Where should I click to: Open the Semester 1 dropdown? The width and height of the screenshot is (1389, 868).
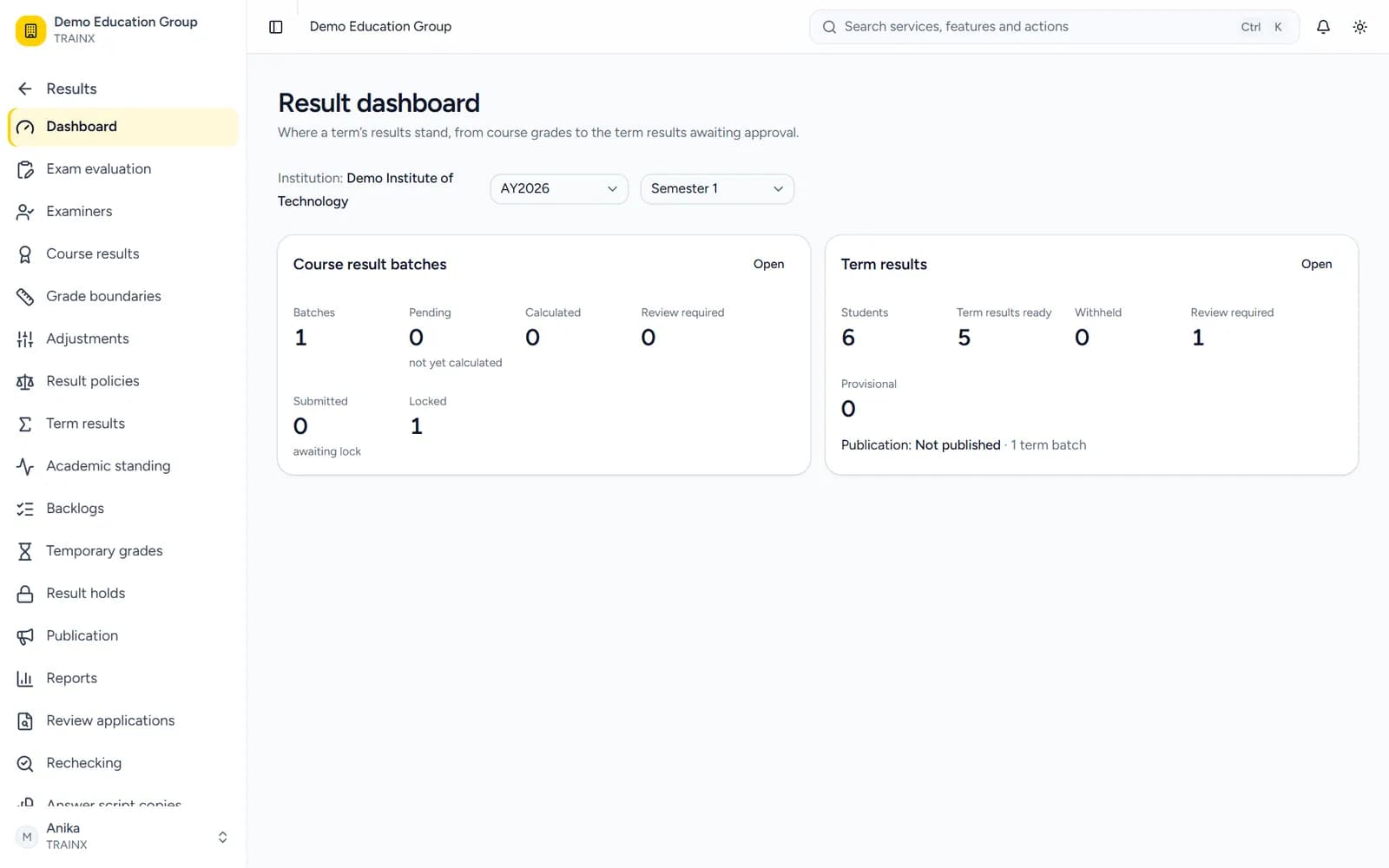717,188
